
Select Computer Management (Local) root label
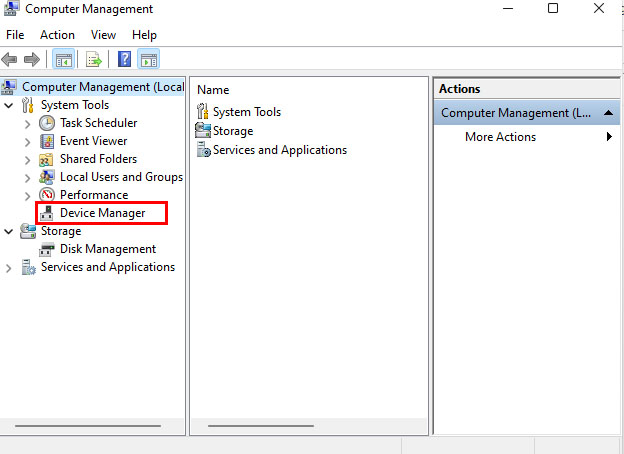103,87
